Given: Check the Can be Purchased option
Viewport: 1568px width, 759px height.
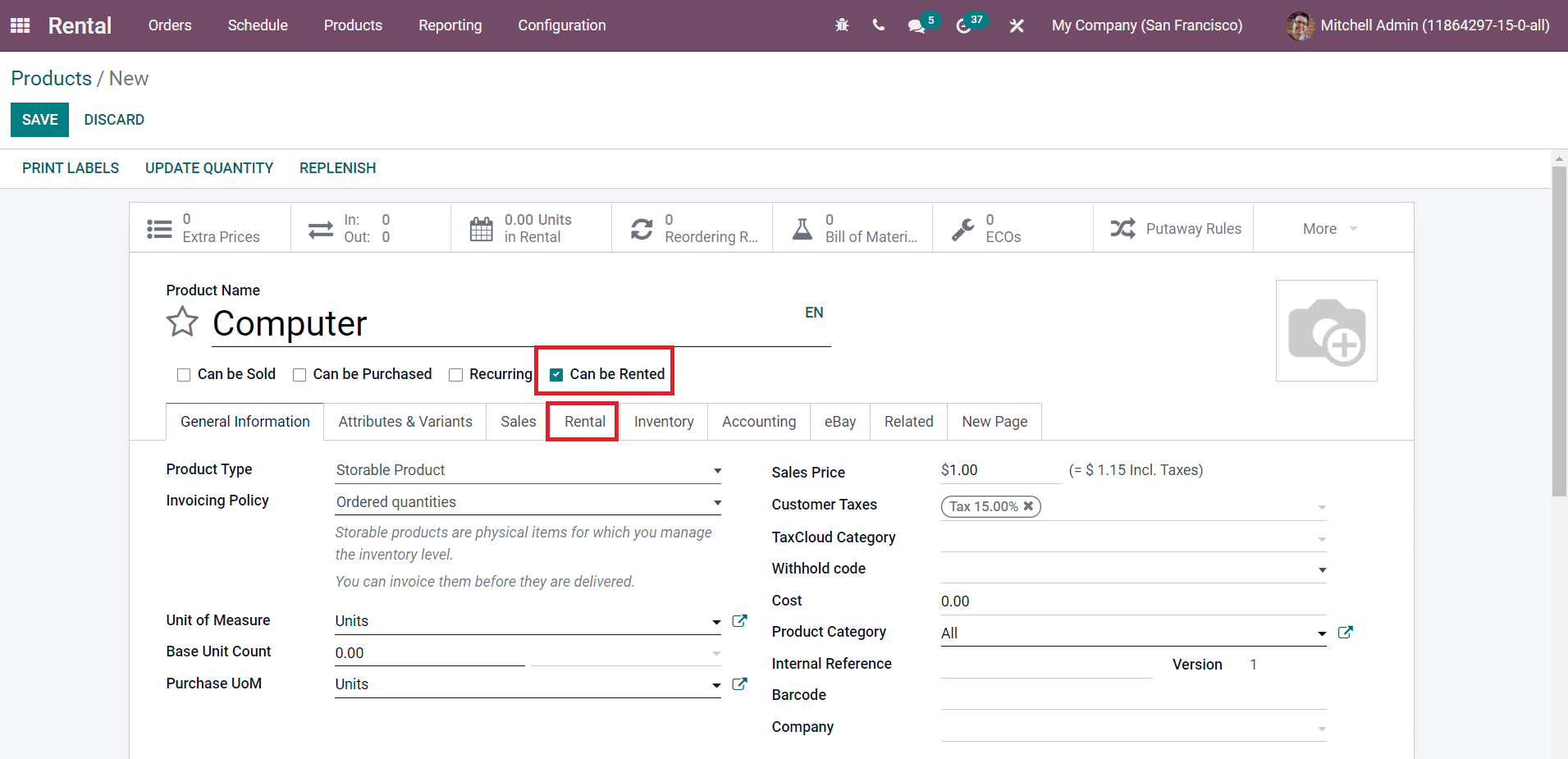Looking at the screenshot, I should (299, 375).
